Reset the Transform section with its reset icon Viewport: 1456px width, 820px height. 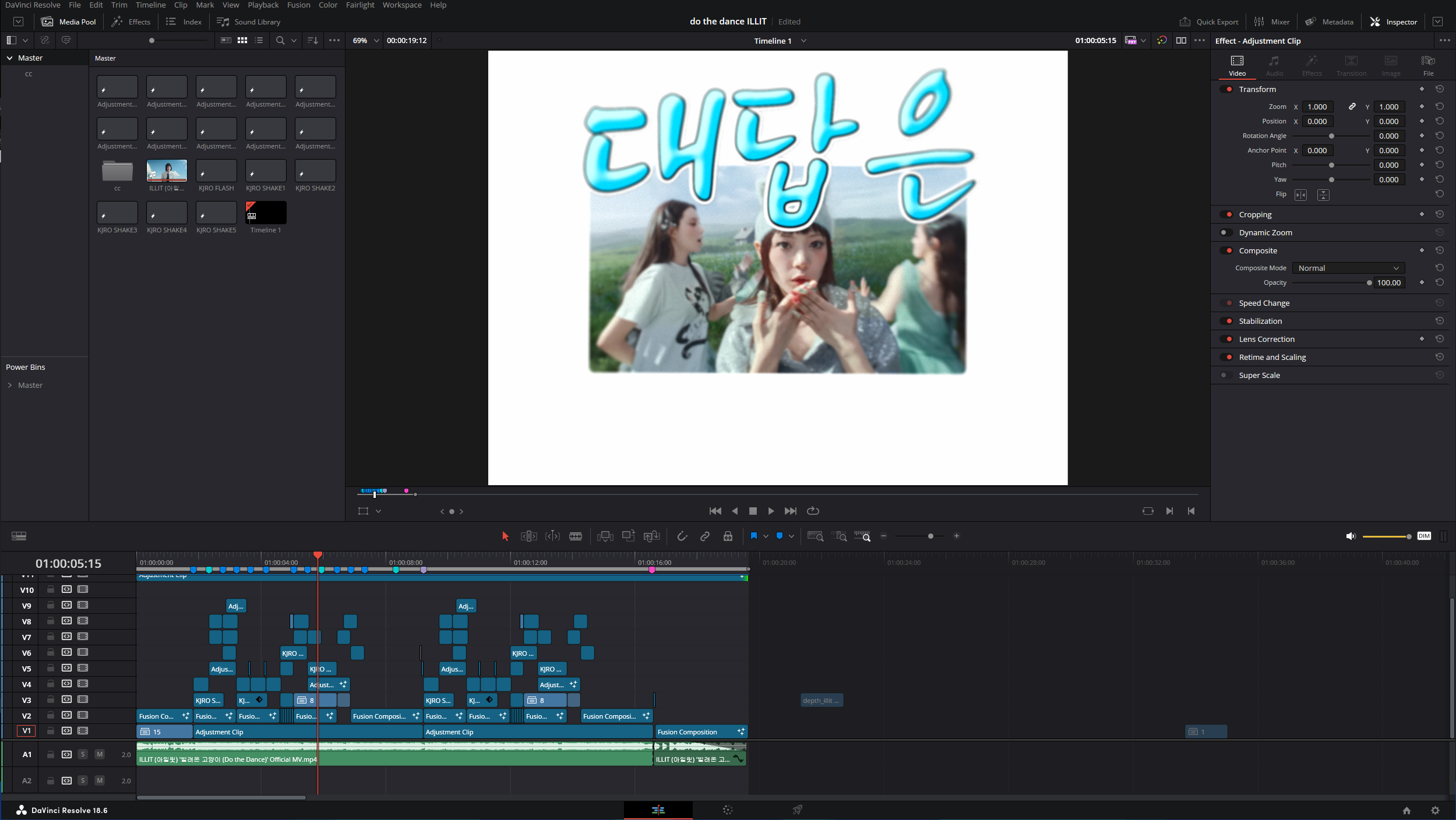tap(1440, 89)
